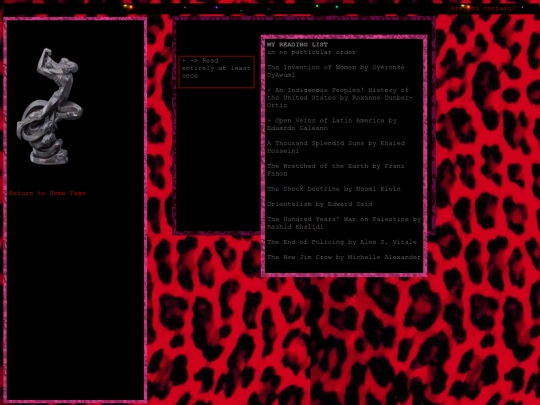Select The New Jim Crow entry

coord(344,257)
